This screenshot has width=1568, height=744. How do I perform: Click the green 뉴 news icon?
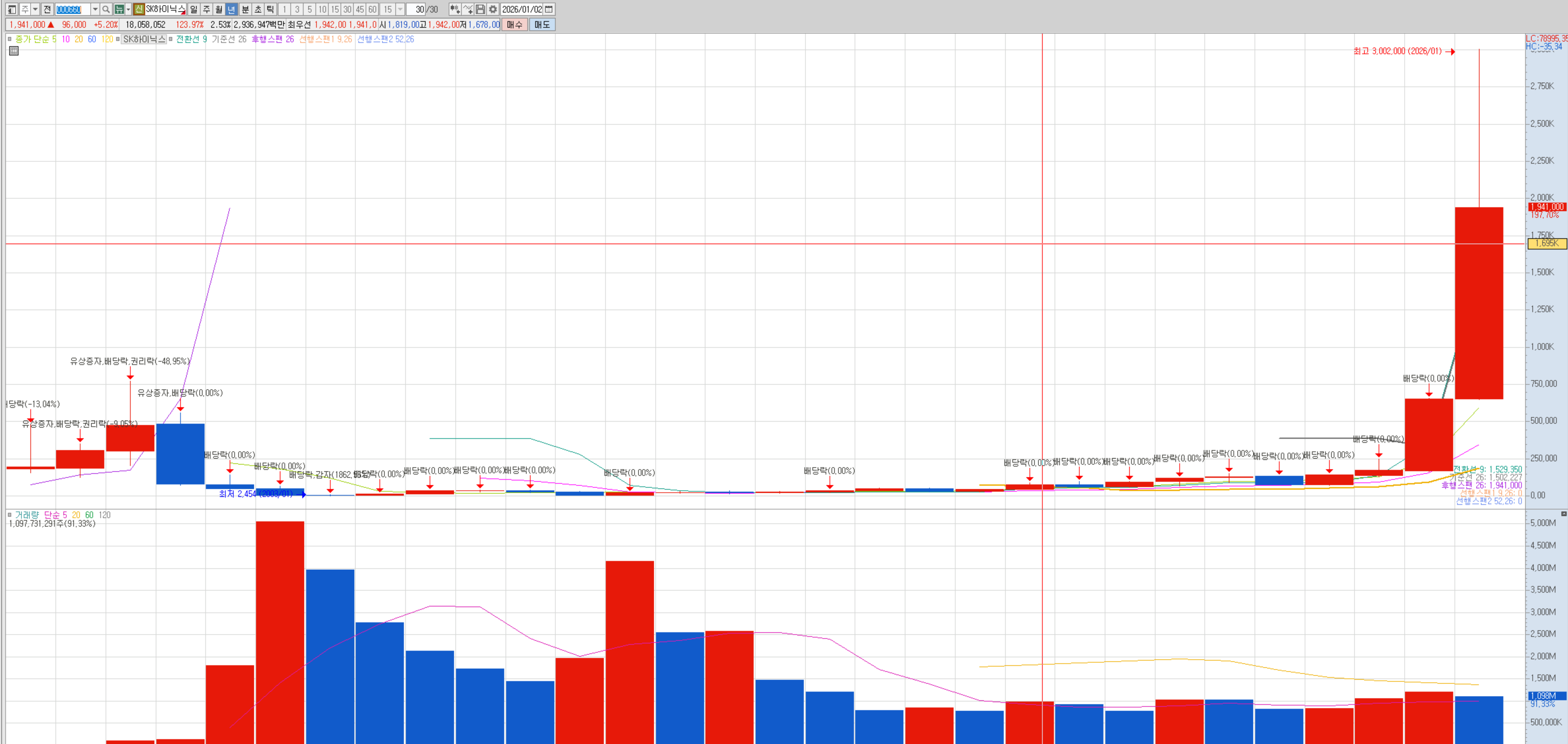[x=119, y=9]
